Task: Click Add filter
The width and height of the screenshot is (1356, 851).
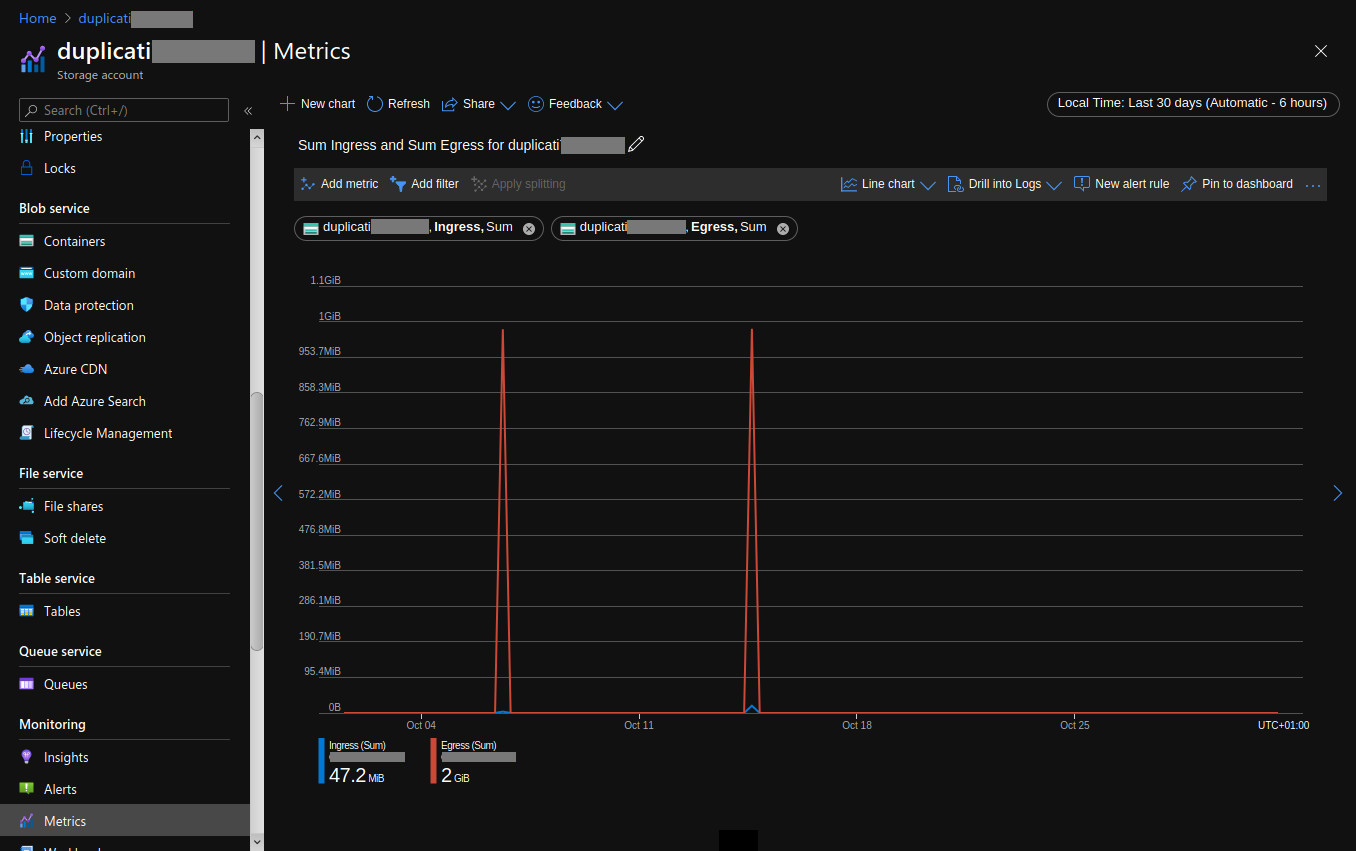Action: coord(424,184)
